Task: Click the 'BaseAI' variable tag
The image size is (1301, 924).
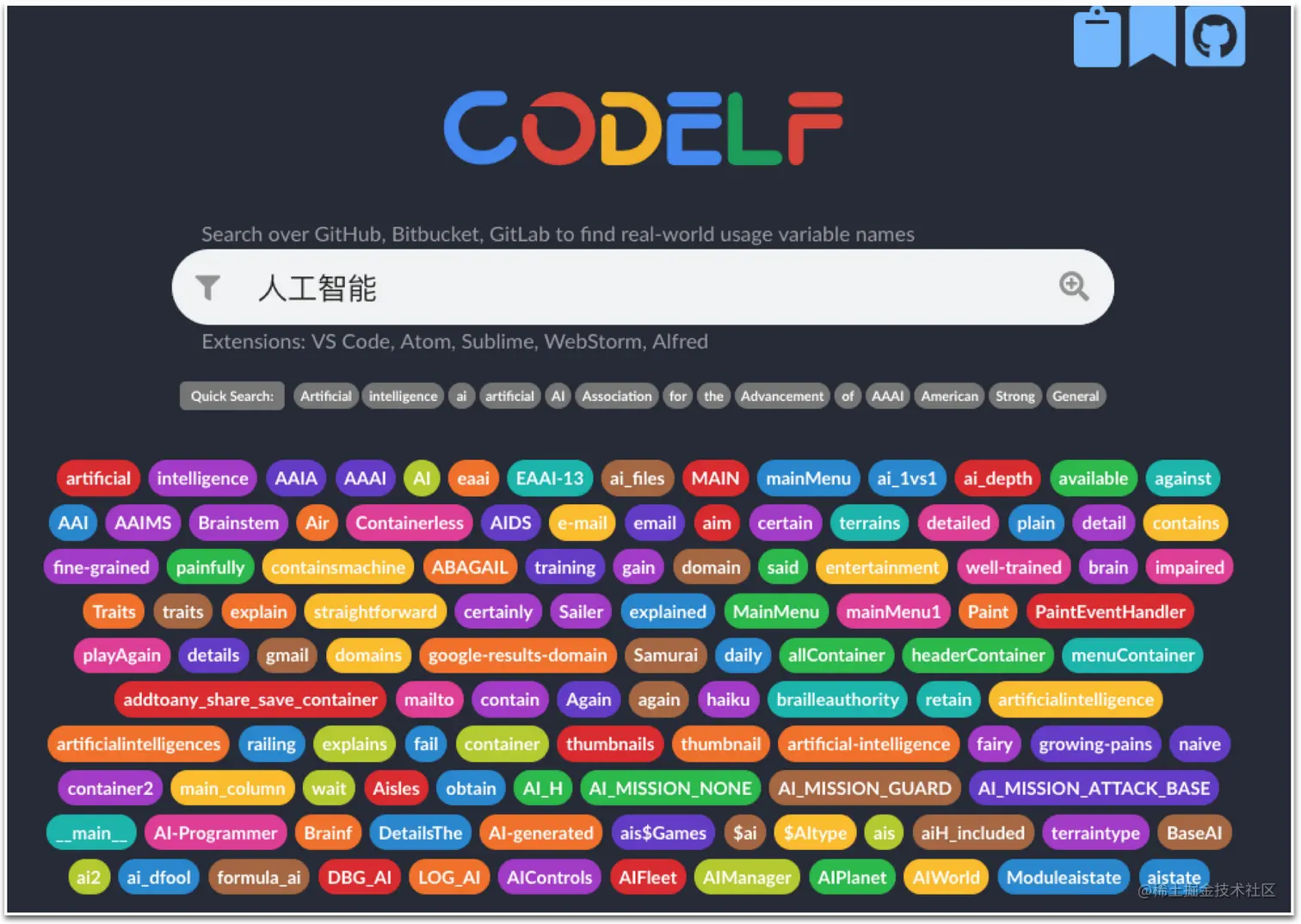Action: coord(1194,834)
